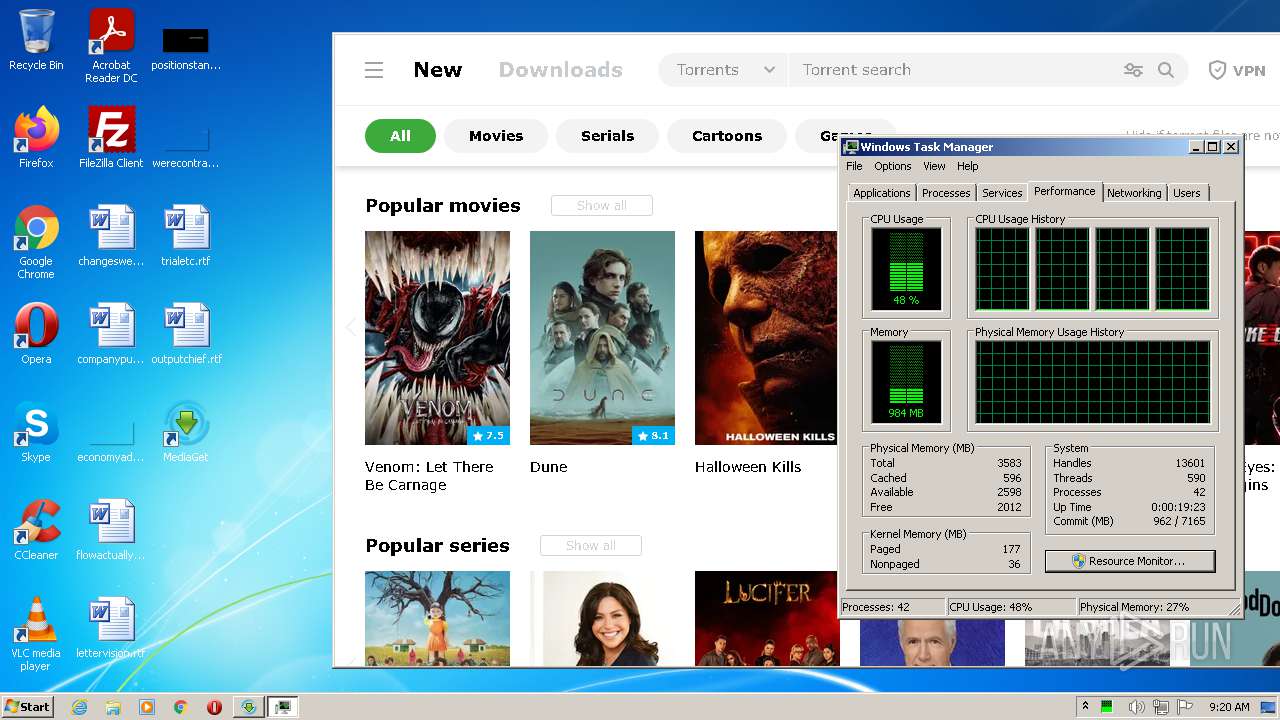Open the Torrents dropdown

[724, 70]
